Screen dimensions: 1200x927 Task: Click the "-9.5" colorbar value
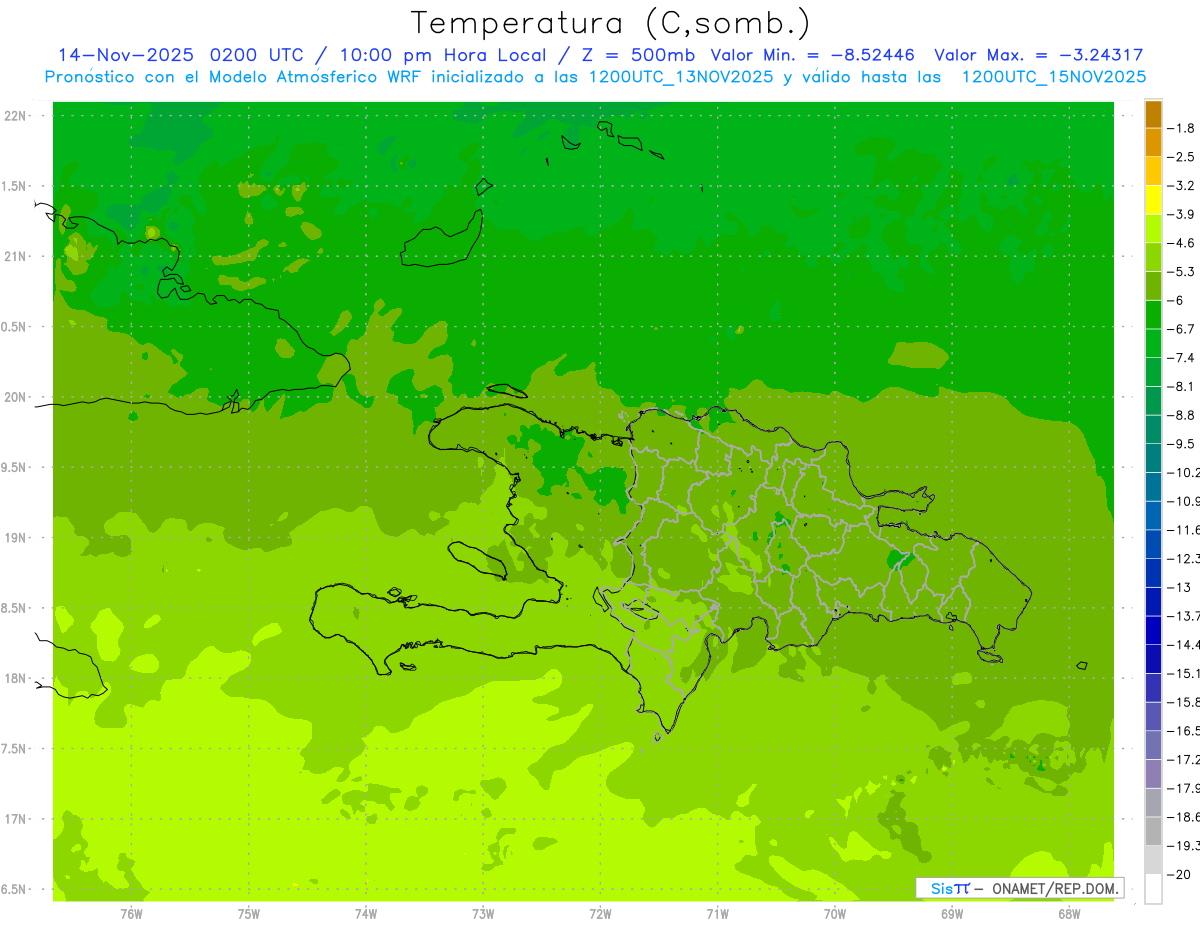[x=1181, y=444]
